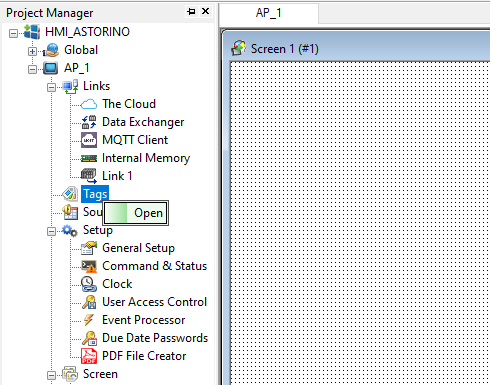
Task: Collapse the Setup node
Action: tap(51, 231)
